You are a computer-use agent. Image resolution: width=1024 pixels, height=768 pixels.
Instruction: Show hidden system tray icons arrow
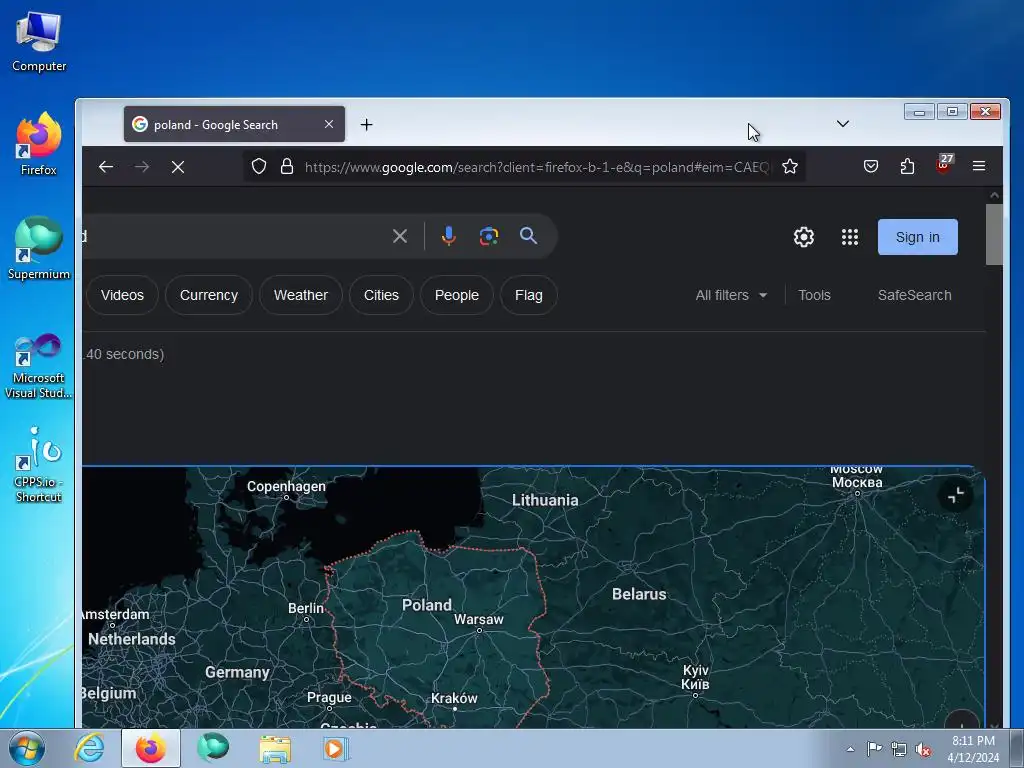[850, 749]
